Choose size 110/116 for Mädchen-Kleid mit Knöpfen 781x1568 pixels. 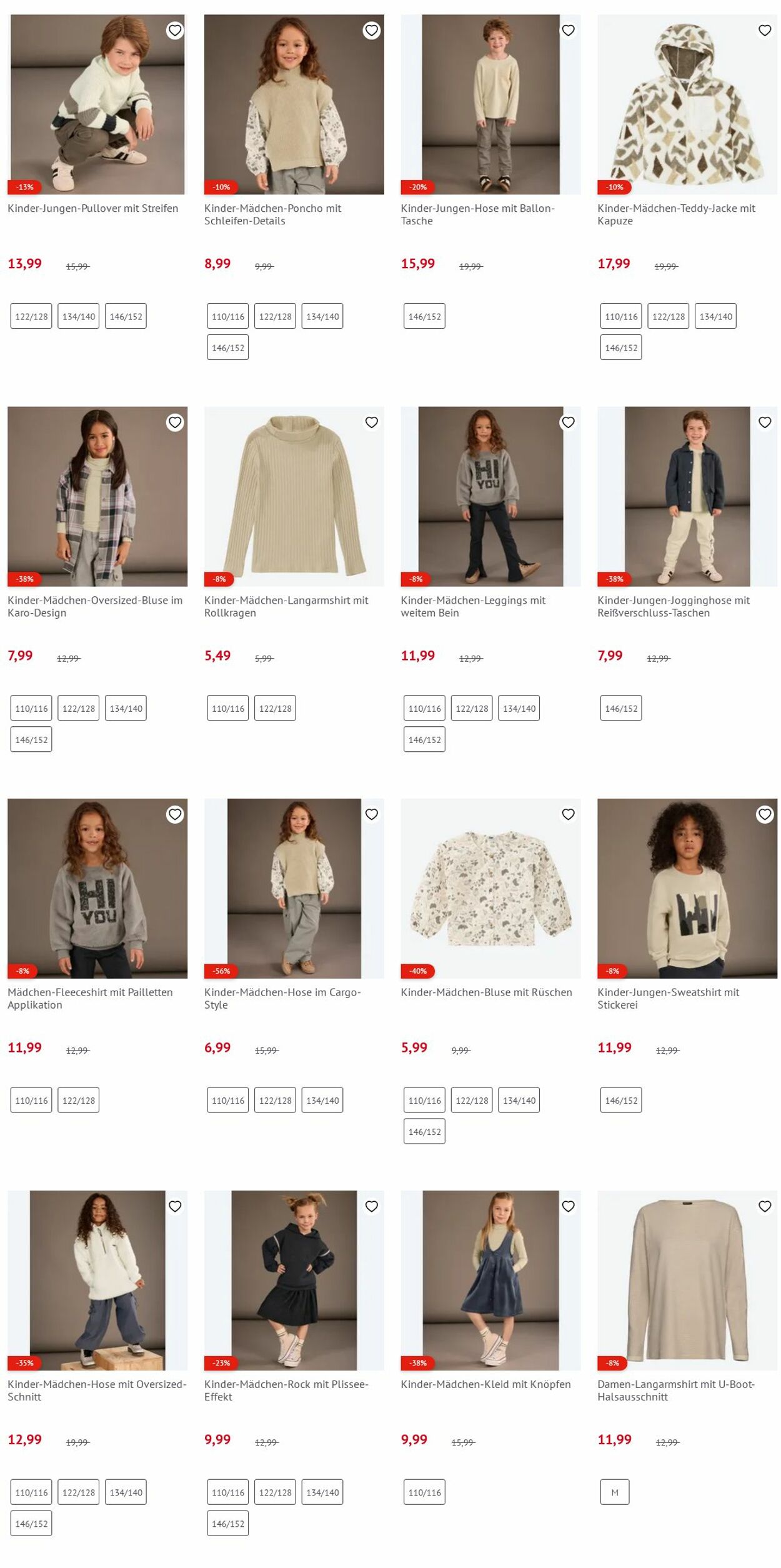425,1492
